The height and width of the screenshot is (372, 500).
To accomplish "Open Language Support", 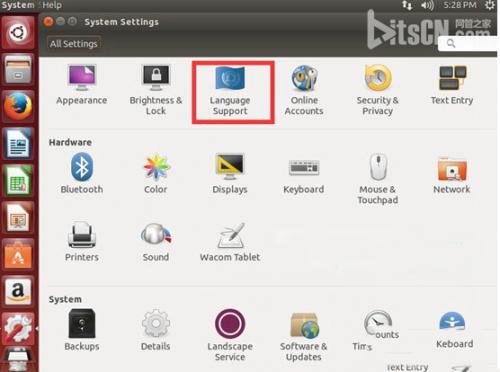I will 230,91.
